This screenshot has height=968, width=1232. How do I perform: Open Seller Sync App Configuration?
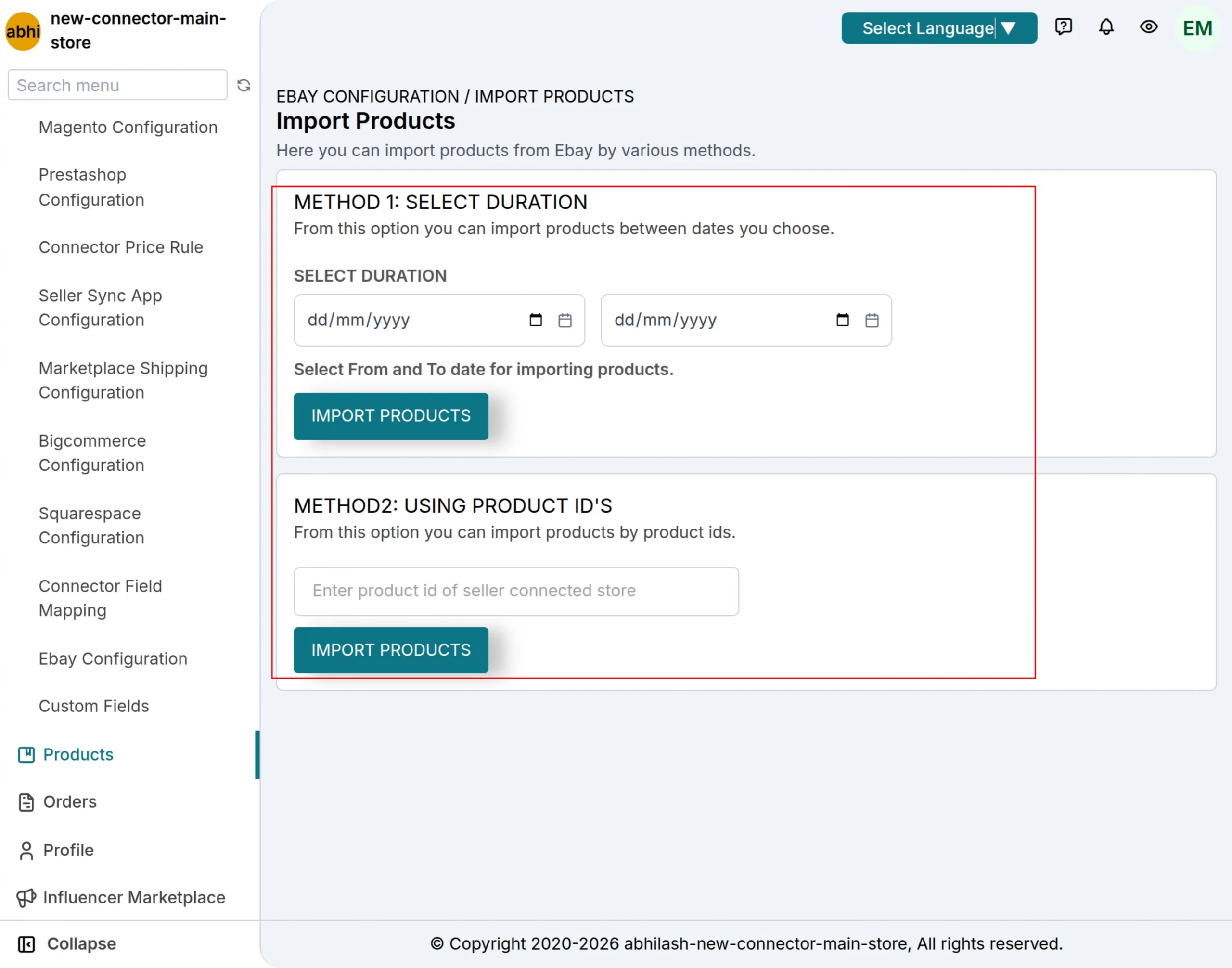click(100, 308)
